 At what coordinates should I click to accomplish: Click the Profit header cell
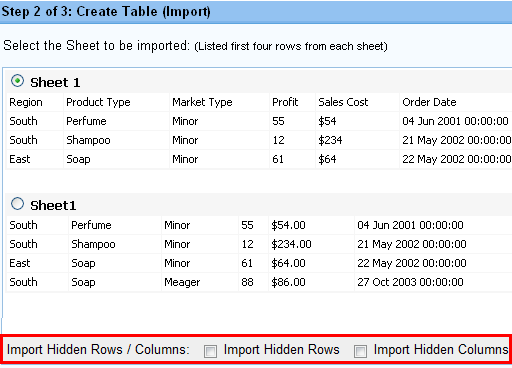coord(292,102)
